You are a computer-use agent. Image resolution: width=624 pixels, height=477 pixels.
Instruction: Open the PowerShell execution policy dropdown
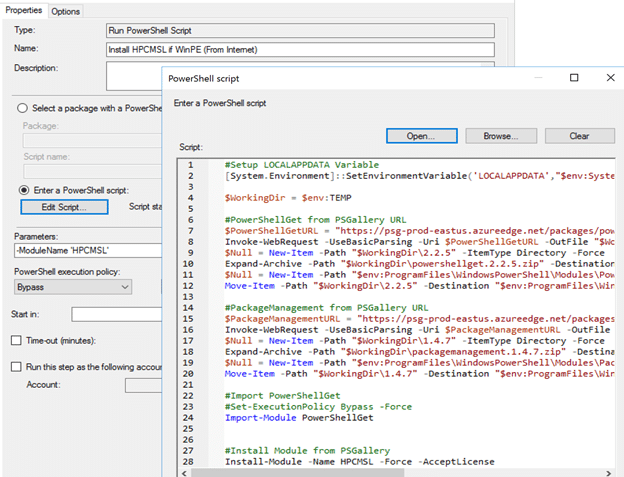[x=72, y=287]
